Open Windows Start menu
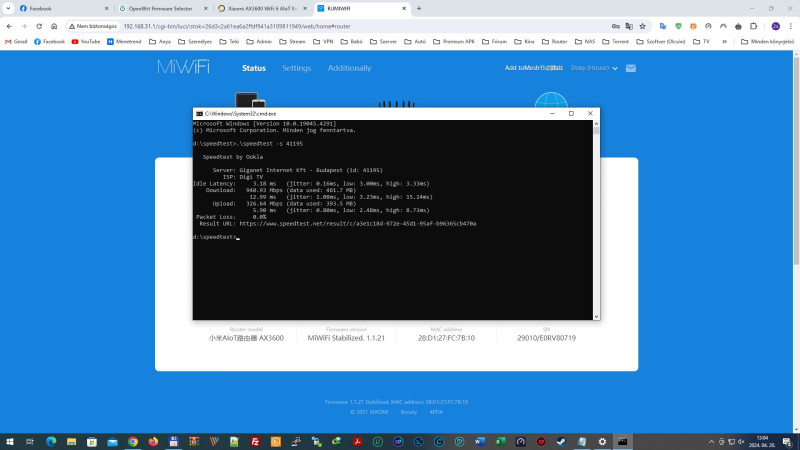 click(x=10, y=441)
